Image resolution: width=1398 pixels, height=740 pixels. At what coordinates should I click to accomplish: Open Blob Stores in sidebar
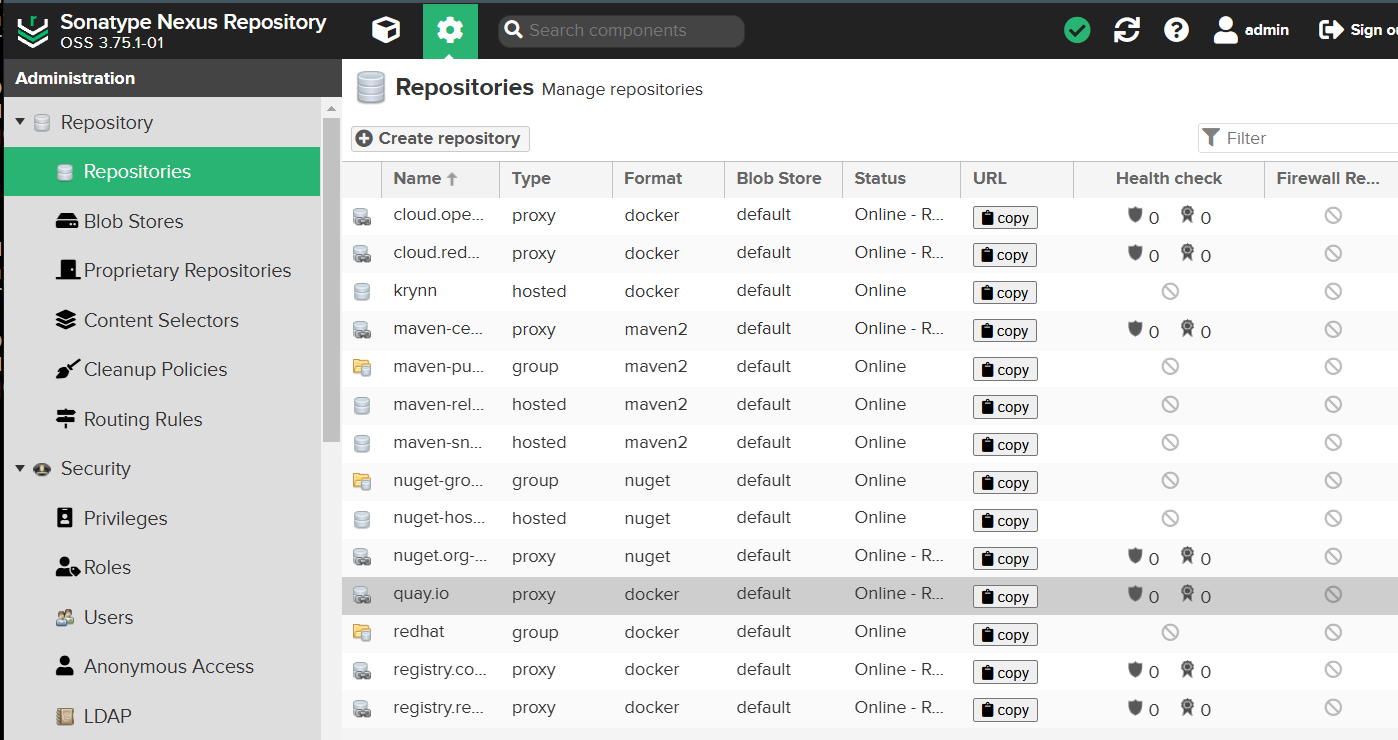(133, 221)
